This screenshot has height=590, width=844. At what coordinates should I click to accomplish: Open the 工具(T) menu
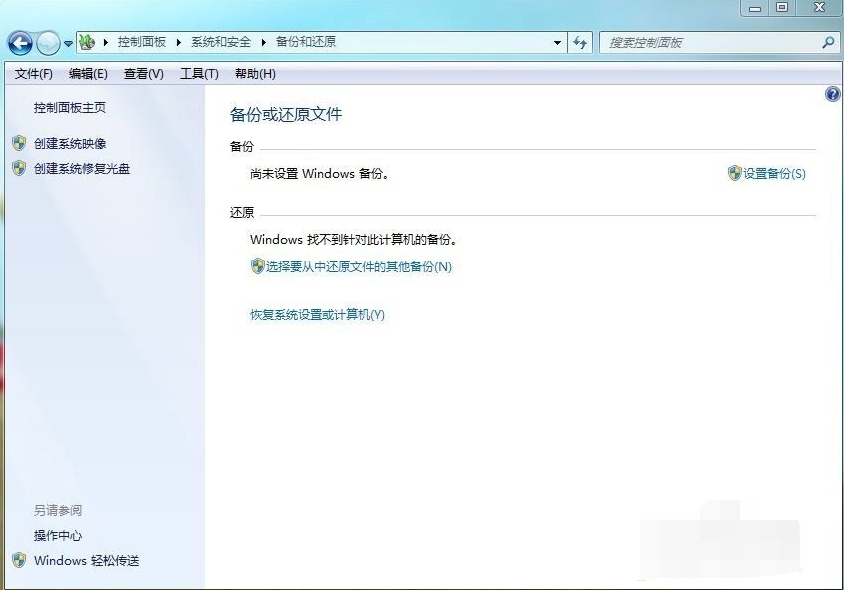199,74
